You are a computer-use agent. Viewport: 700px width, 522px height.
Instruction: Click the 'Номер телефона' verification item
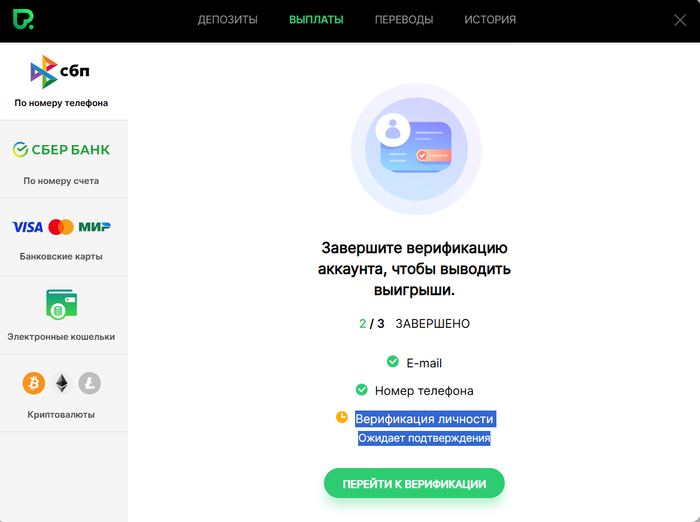(424, 391)
